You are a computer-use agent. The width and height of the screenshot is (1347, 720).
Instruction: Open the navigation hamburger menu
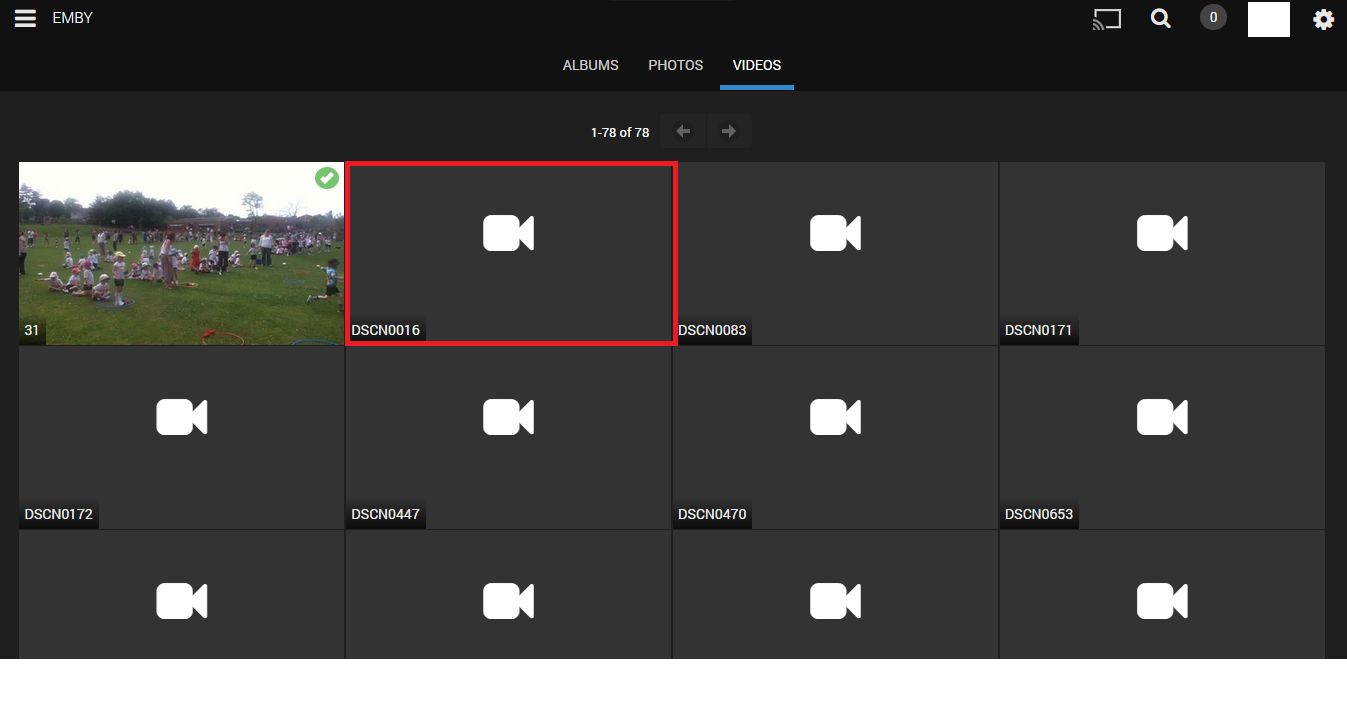tap(25, 17)
